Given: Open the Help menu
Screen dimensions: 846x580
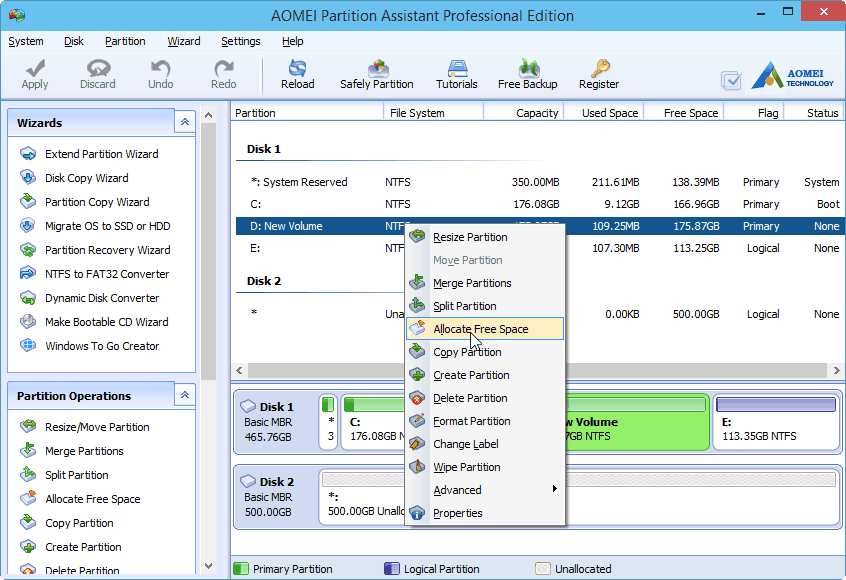Looking at the screenshot, I should click(292, 42).
